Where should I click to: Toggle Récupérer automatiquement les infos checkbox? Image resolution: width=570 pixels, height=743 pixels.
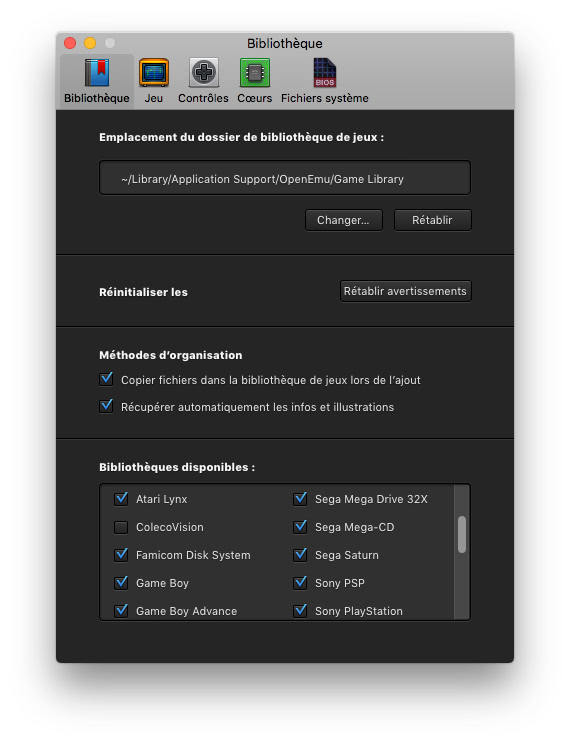point(107,406)
